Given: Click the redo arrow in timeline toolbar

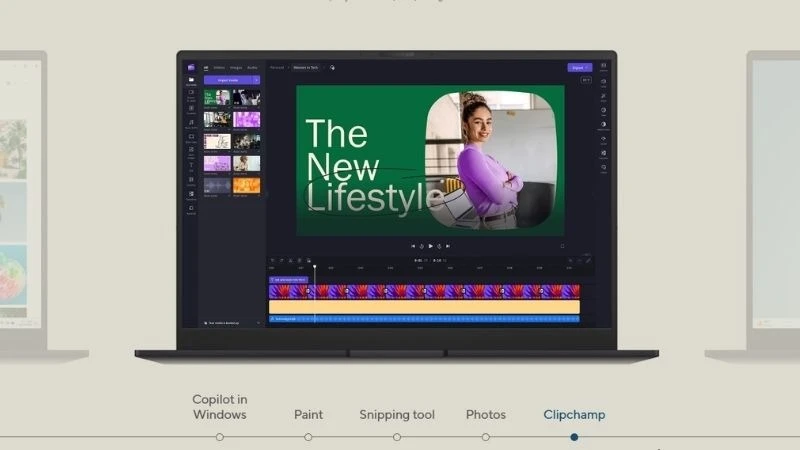Looking at the screenshot, I should click(282, 261).
